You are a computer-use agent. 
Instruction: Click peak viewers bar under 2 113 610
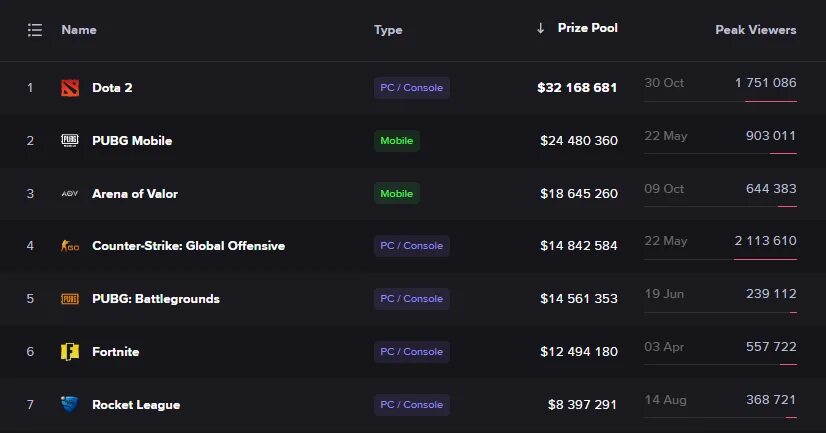pyautogui.click(x=765, y=259)
